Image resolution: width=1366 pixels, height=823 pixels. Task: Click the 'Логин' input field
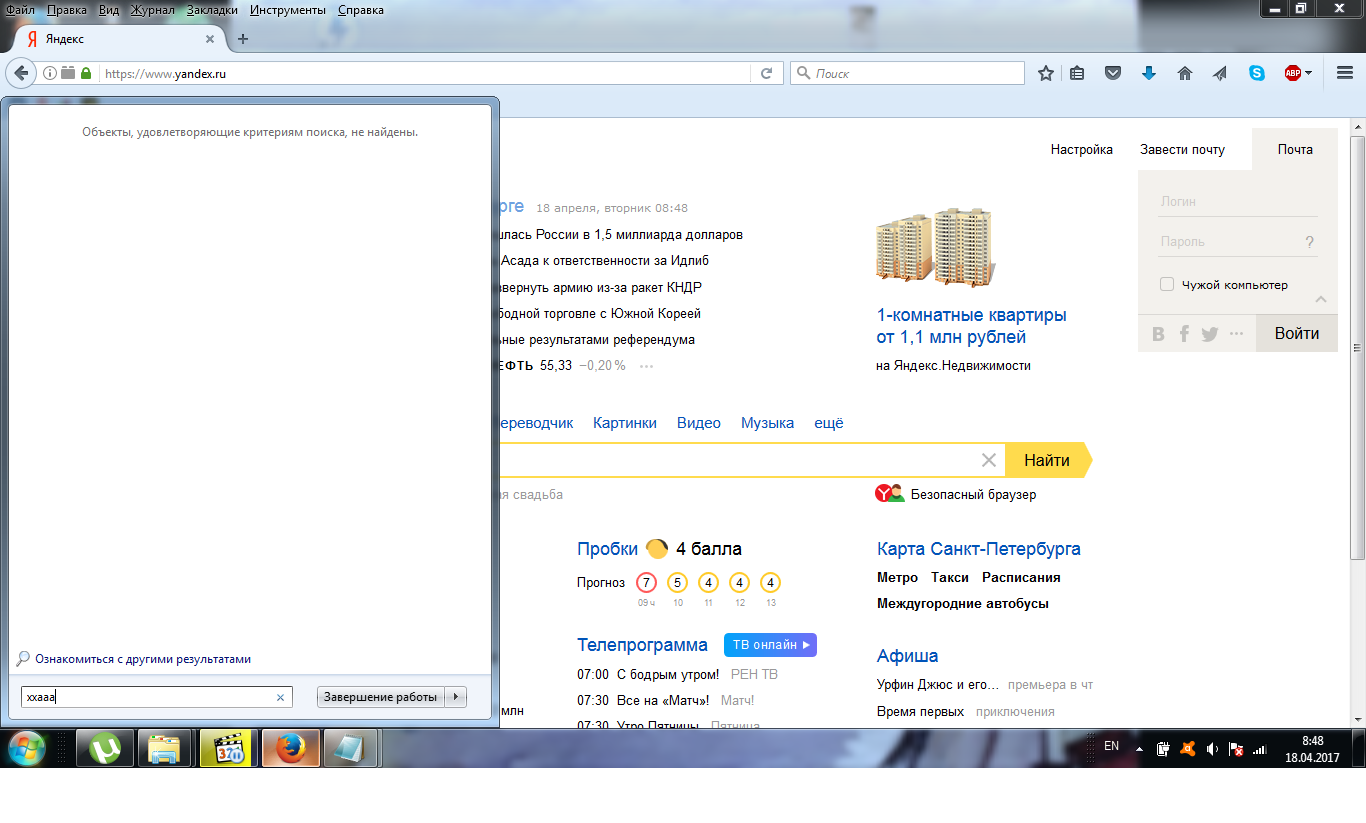click(1237, 201)
